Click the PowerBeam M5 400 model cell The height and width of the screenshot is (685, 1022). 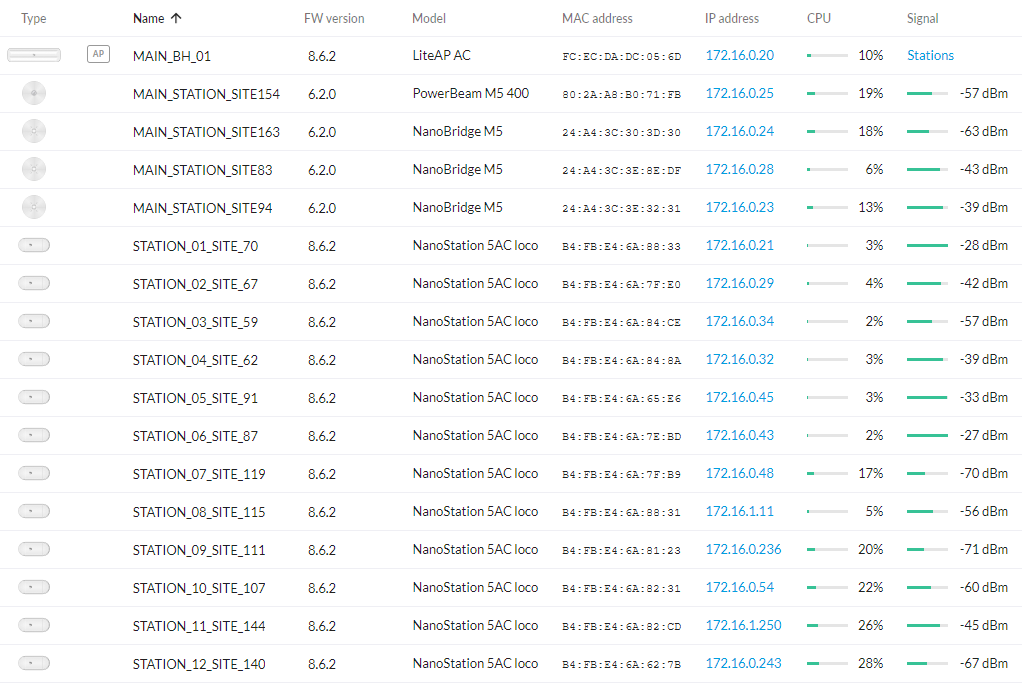[471, 93]
